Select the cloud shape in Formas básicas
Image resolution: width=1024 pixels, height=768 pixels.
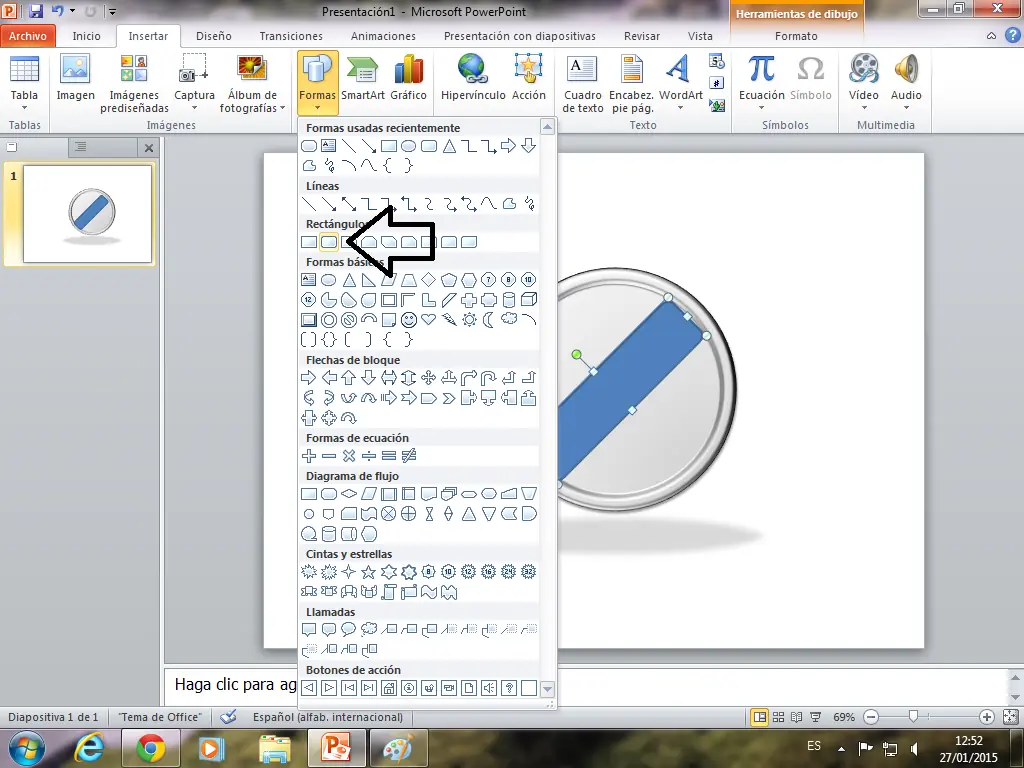click(509, 320)
